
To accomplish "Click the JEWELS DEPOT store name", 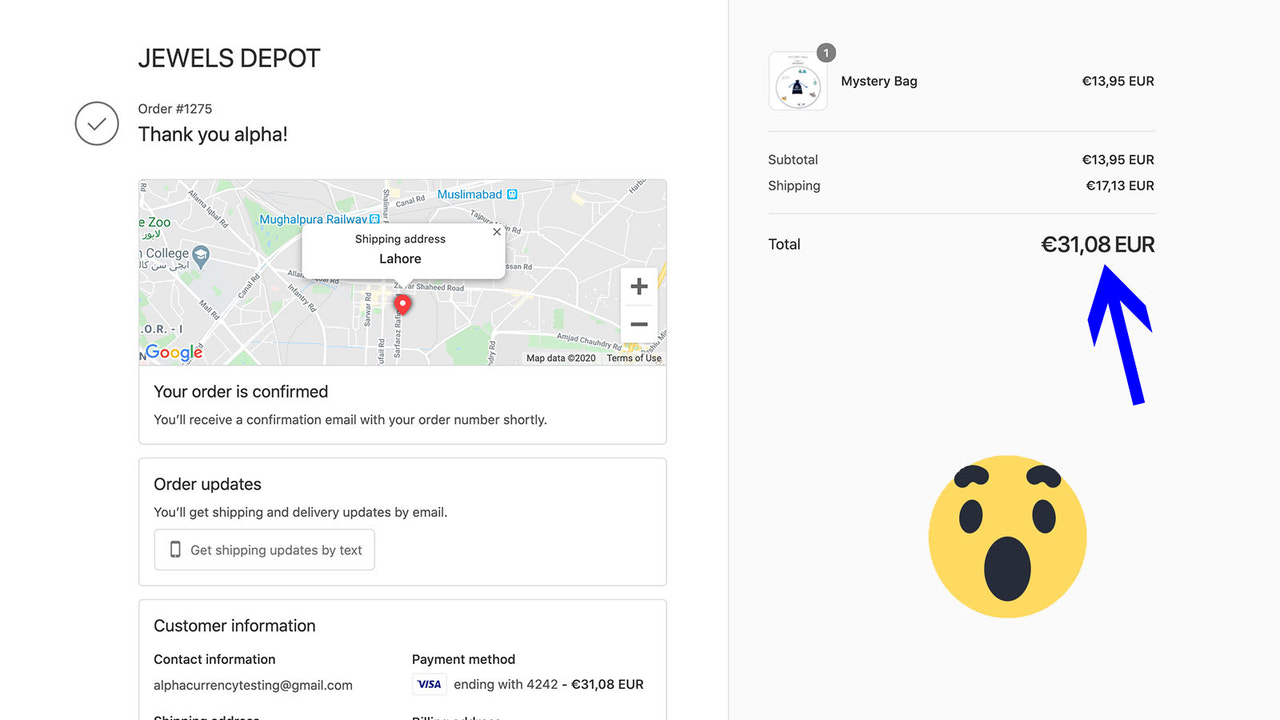I will tap(228, 58).
